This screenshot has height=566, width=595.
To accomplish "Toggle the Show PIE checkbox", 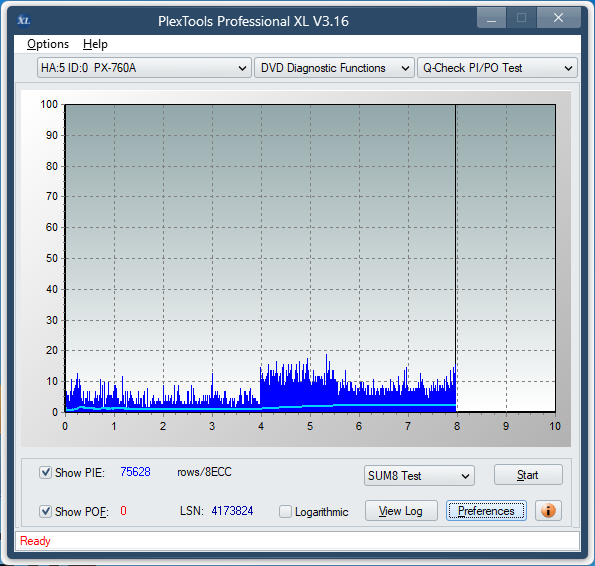I will [46, 473].
